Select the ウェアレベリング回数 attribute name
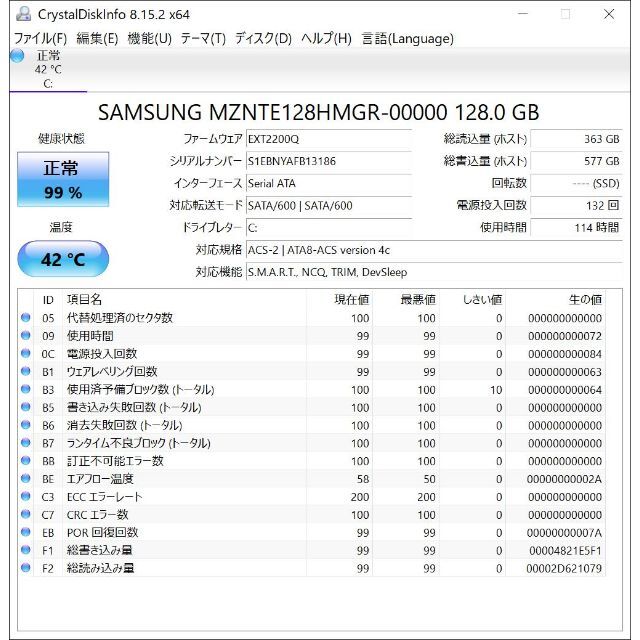Image resolution: width=640 pixels, height=640 pixels. click(x=112, y=371)
